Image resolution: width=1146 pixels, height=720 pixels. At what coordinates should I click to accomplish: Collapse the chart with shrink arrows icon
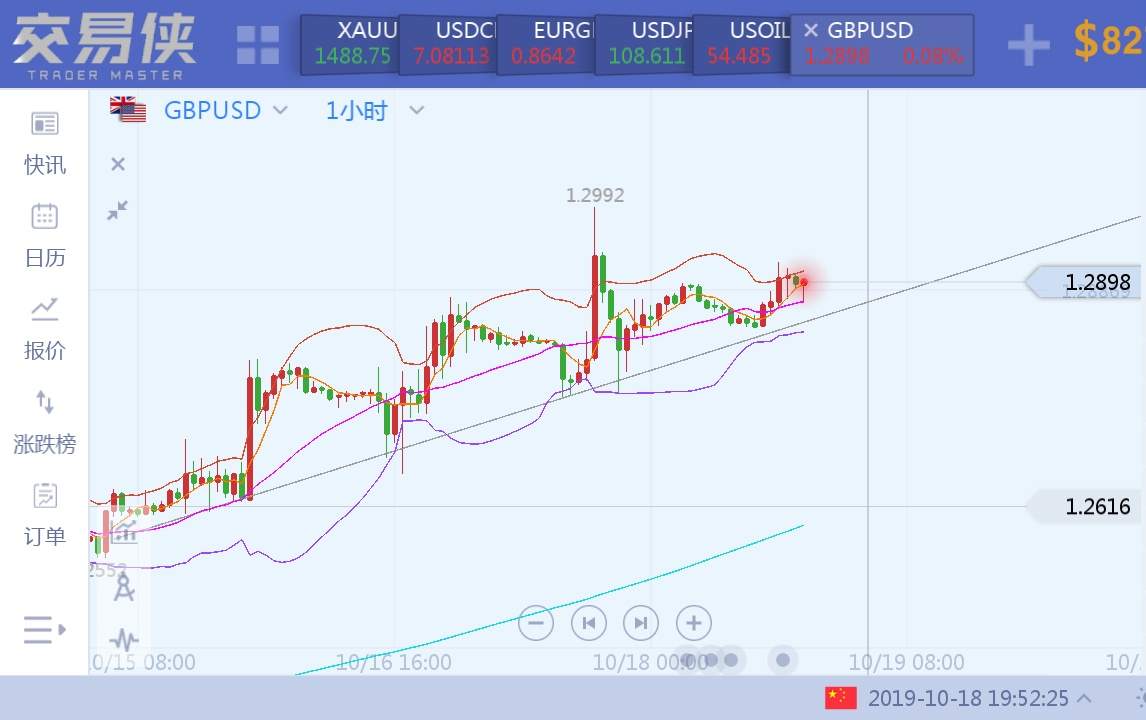[x=118, y=210]
